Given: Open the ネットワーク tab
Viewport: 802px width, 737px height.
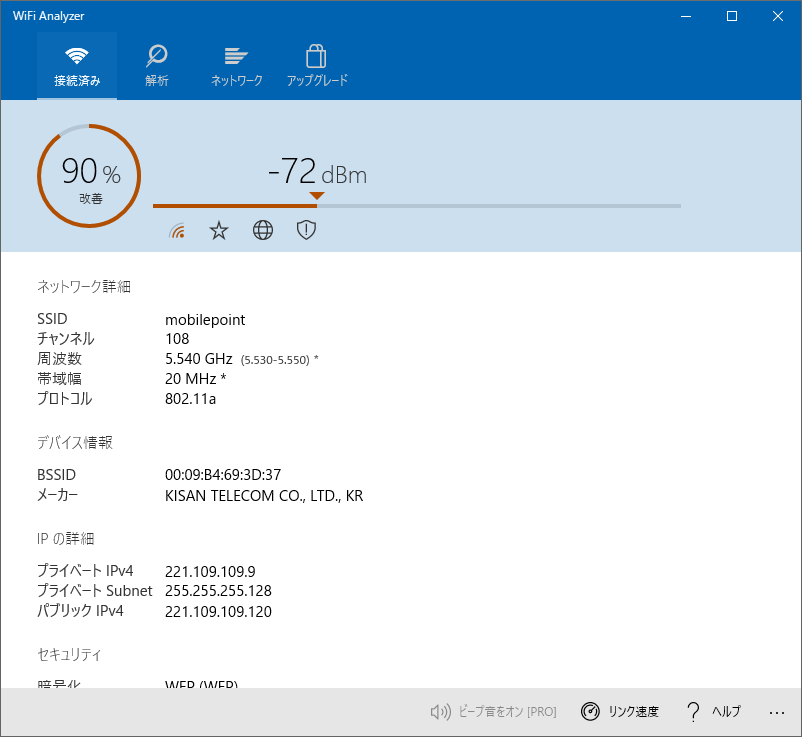Looking at the screenshot, I should coord(236,66).
